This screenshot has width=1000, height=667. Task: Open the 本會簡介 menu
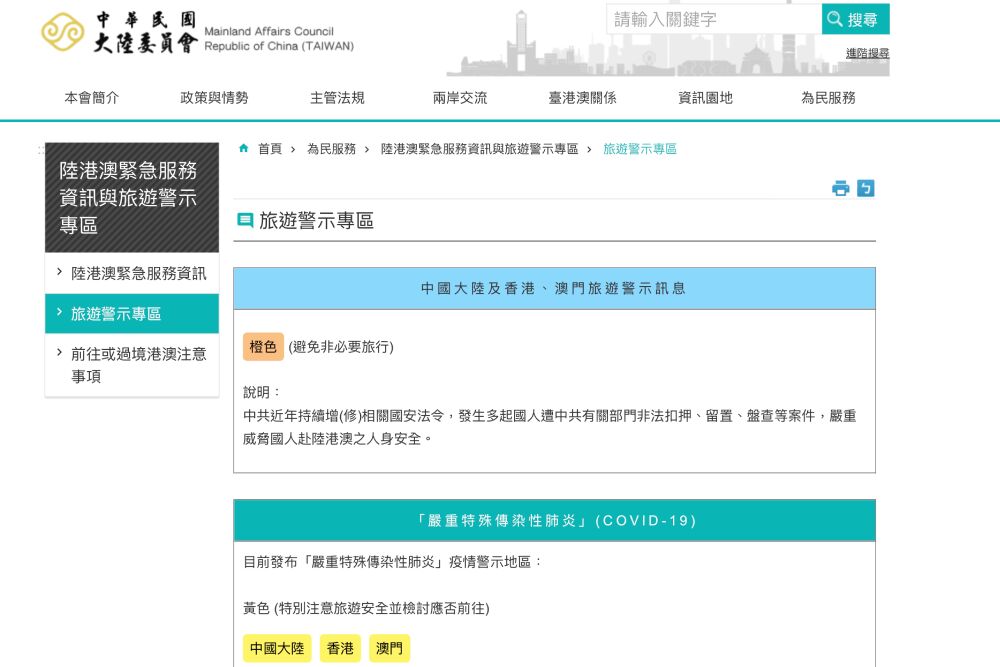pos(92,98)
